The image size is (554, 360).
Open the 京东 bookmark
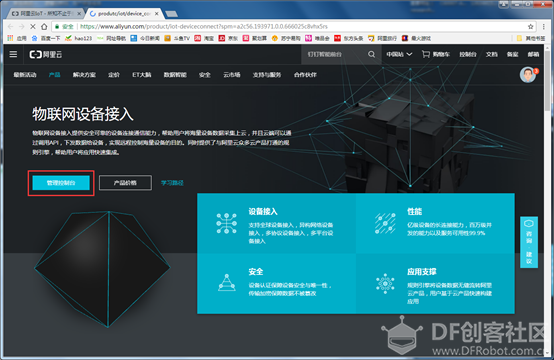click(228, 38)
